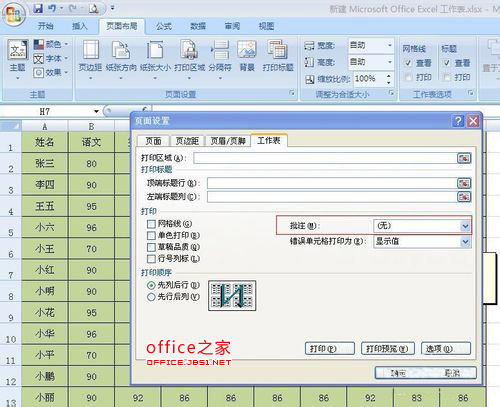Select row 13 header
This screenshot has height=407, width=500.
(11, 398)
